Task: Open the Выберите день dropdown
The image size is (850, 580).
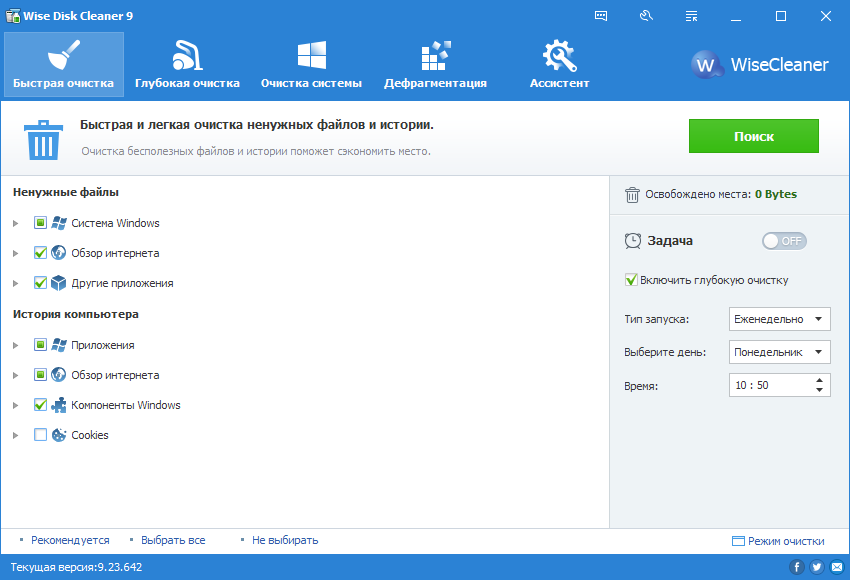Action: [780, 352]
